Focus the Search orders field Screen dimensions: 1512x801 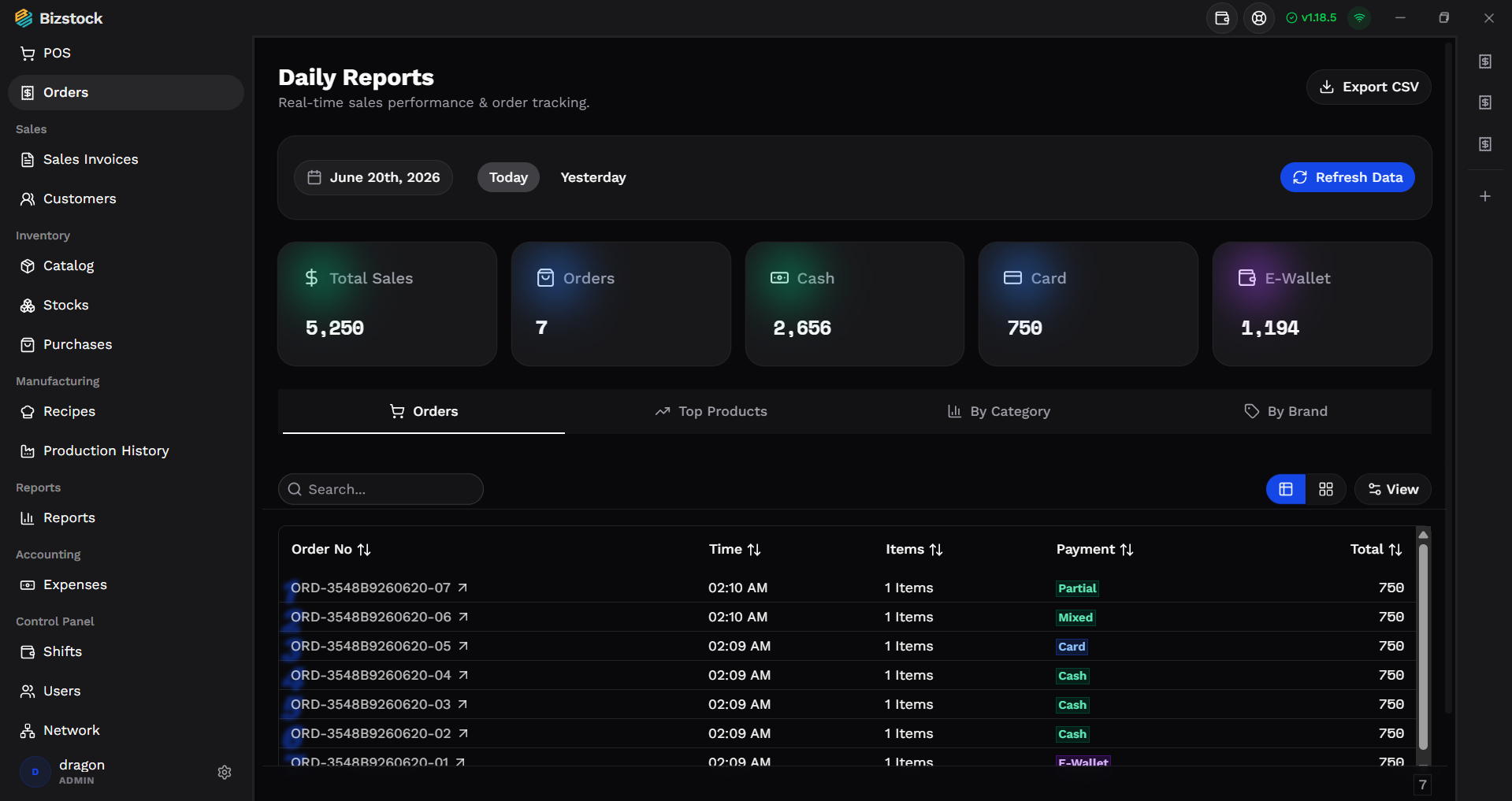(x=381, y=489)
